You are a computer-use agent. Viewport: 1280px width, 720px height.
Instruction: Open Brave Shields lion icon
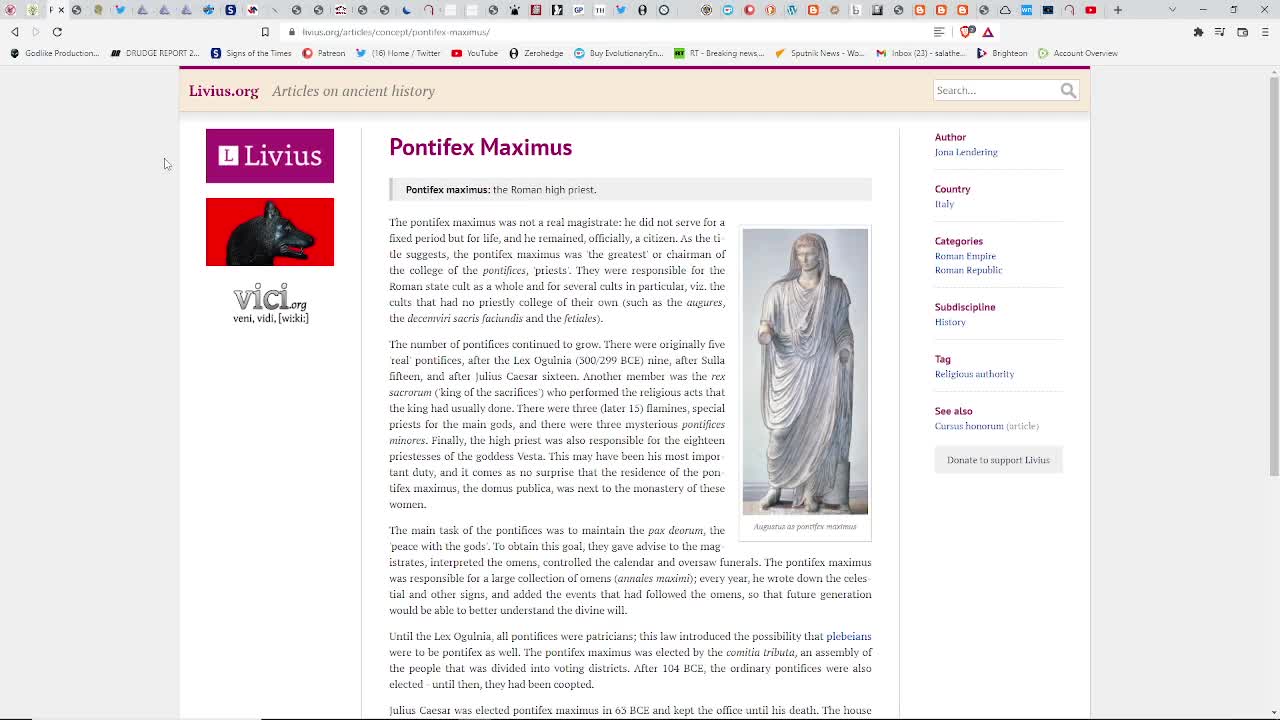coord(966,32)
